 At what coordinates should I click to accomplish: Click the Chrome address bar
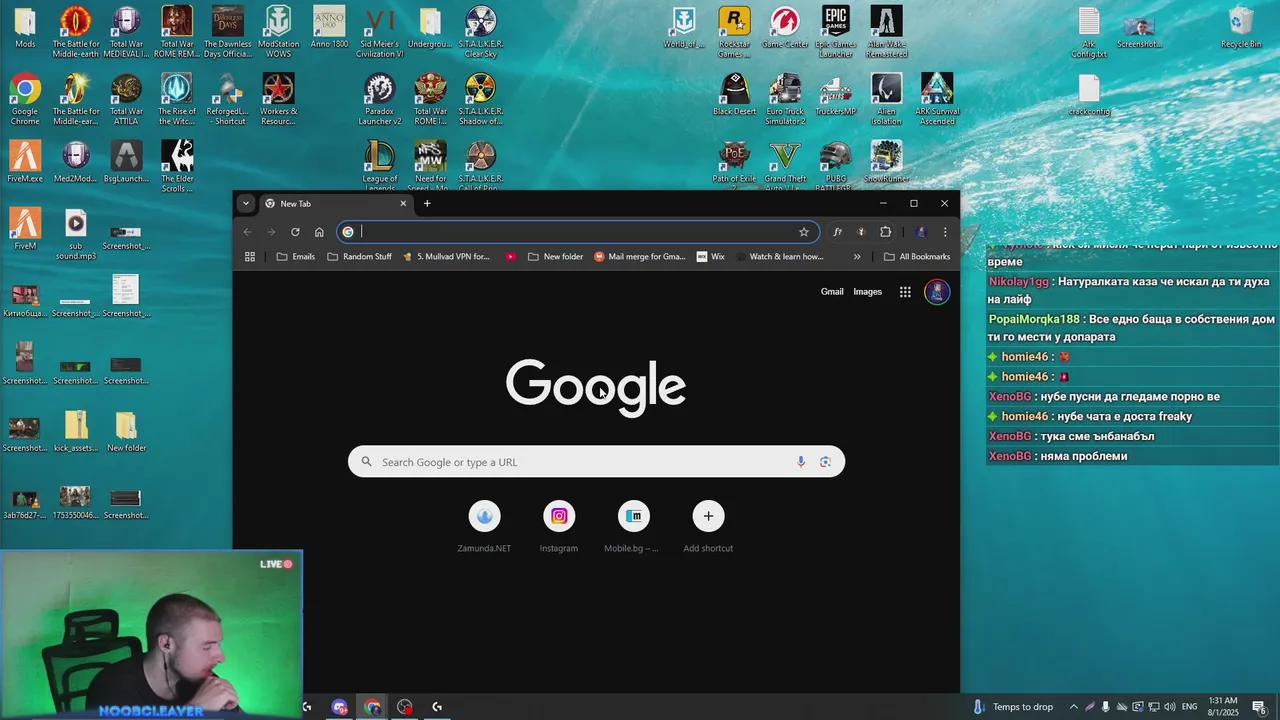[x=580, y=232]
